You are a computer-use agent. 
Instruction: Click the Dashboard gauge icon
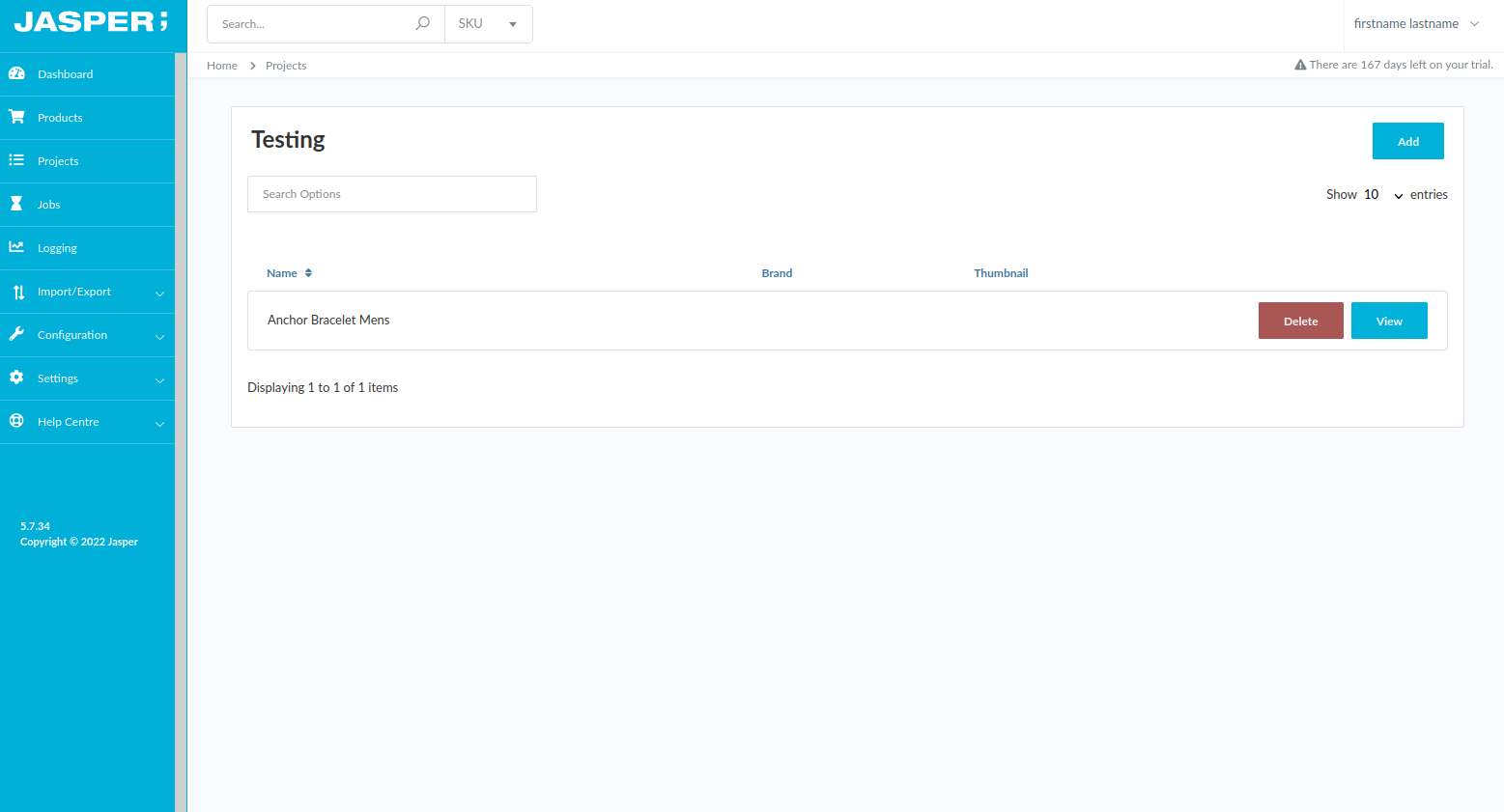(16, 73)
